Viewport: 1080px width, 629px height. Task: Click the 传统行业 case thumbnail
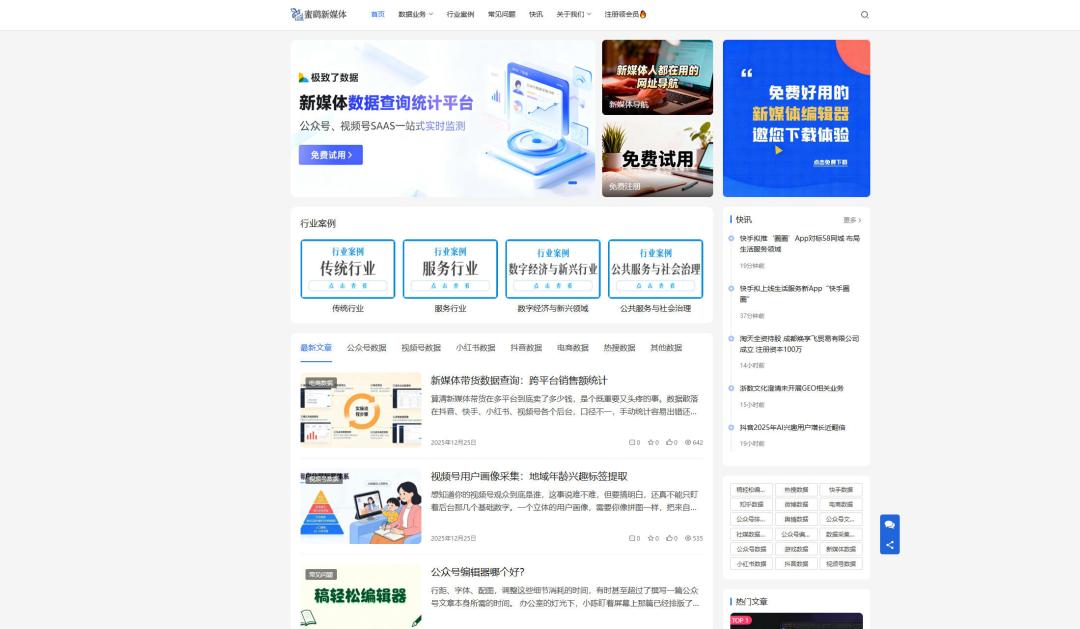tap(347, 268)
